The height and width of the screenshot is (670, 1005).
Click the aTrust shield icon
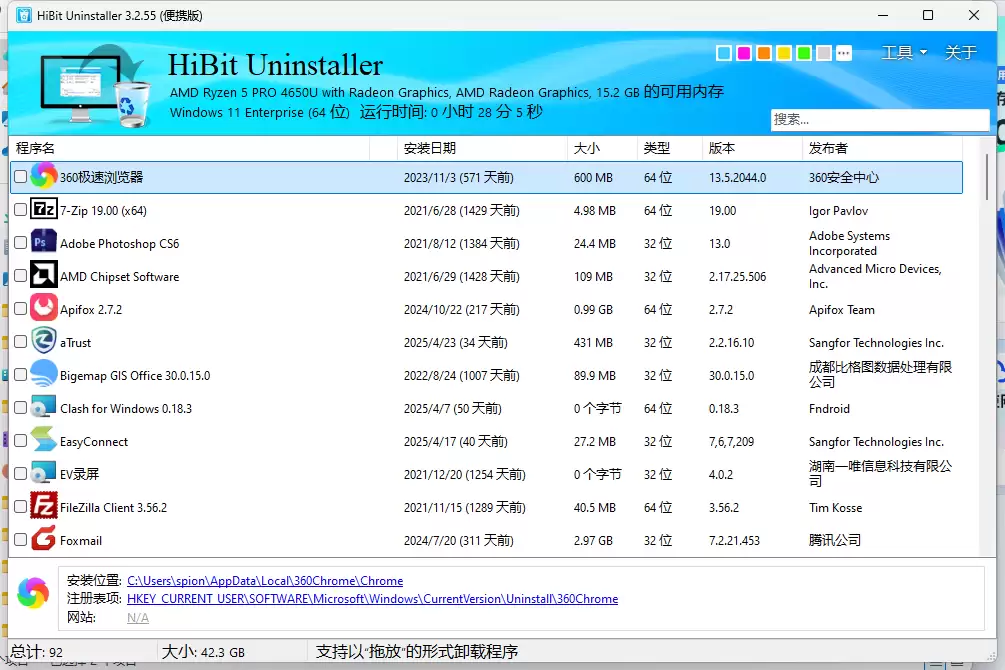pyautogui.click(x=44, y=341)
